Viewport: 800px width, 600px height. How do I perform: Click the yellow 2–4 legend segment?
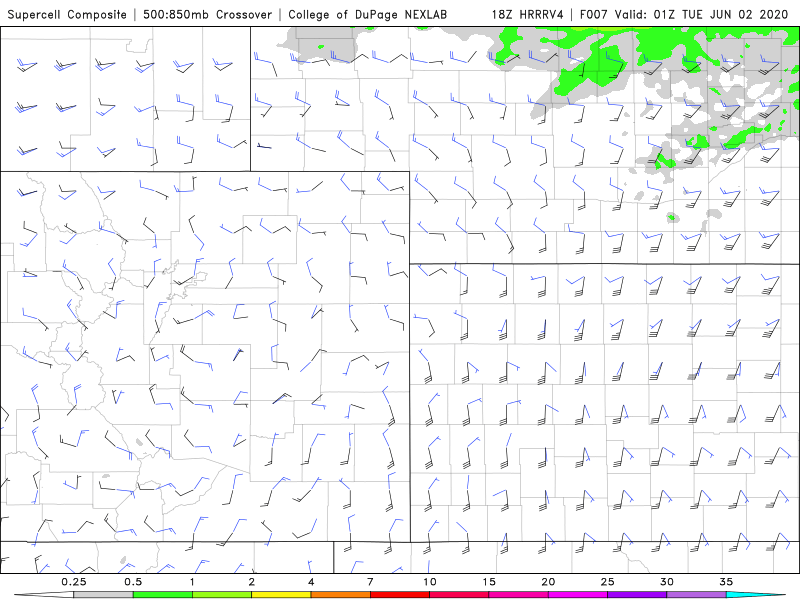tap(281, 595)
